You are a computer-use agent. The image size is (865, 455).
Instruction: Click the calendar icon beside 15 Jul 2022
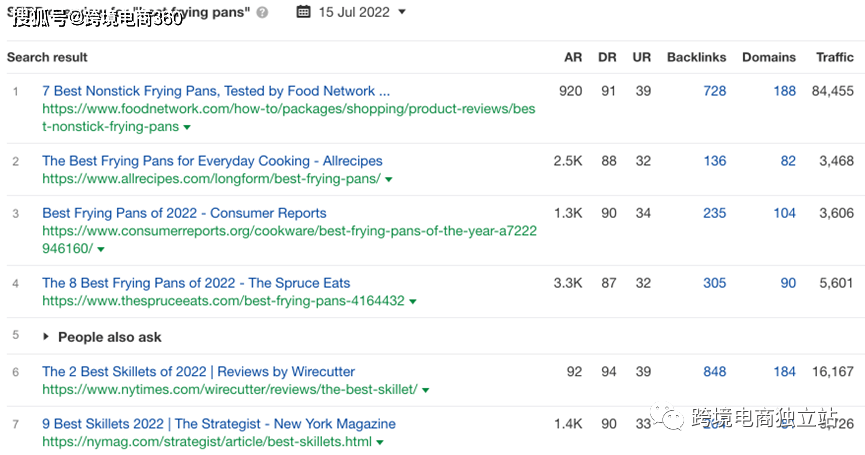pyautogui.click(x=303, y=12)
